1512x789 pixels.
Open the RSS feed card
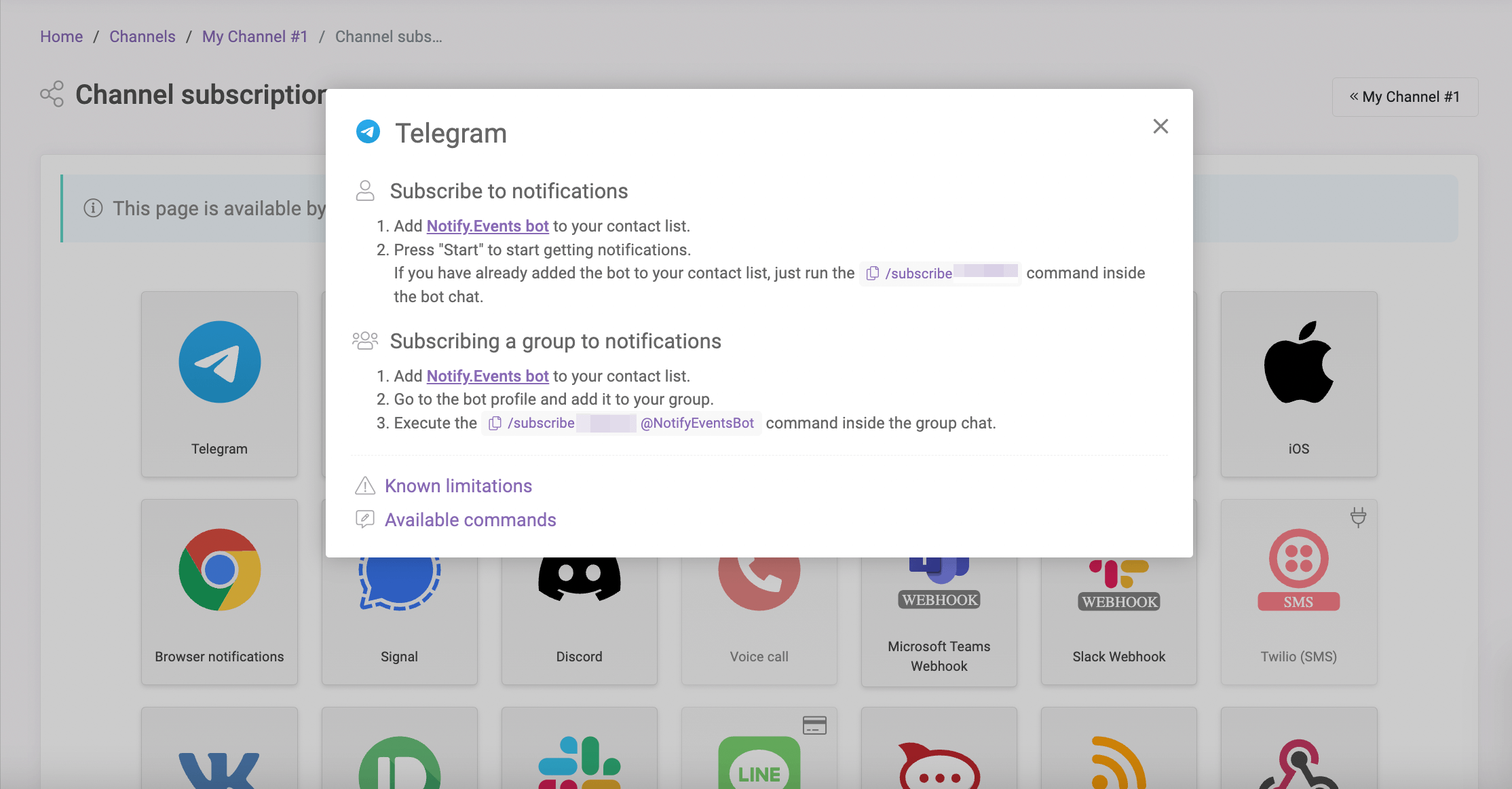(1119, 748)
